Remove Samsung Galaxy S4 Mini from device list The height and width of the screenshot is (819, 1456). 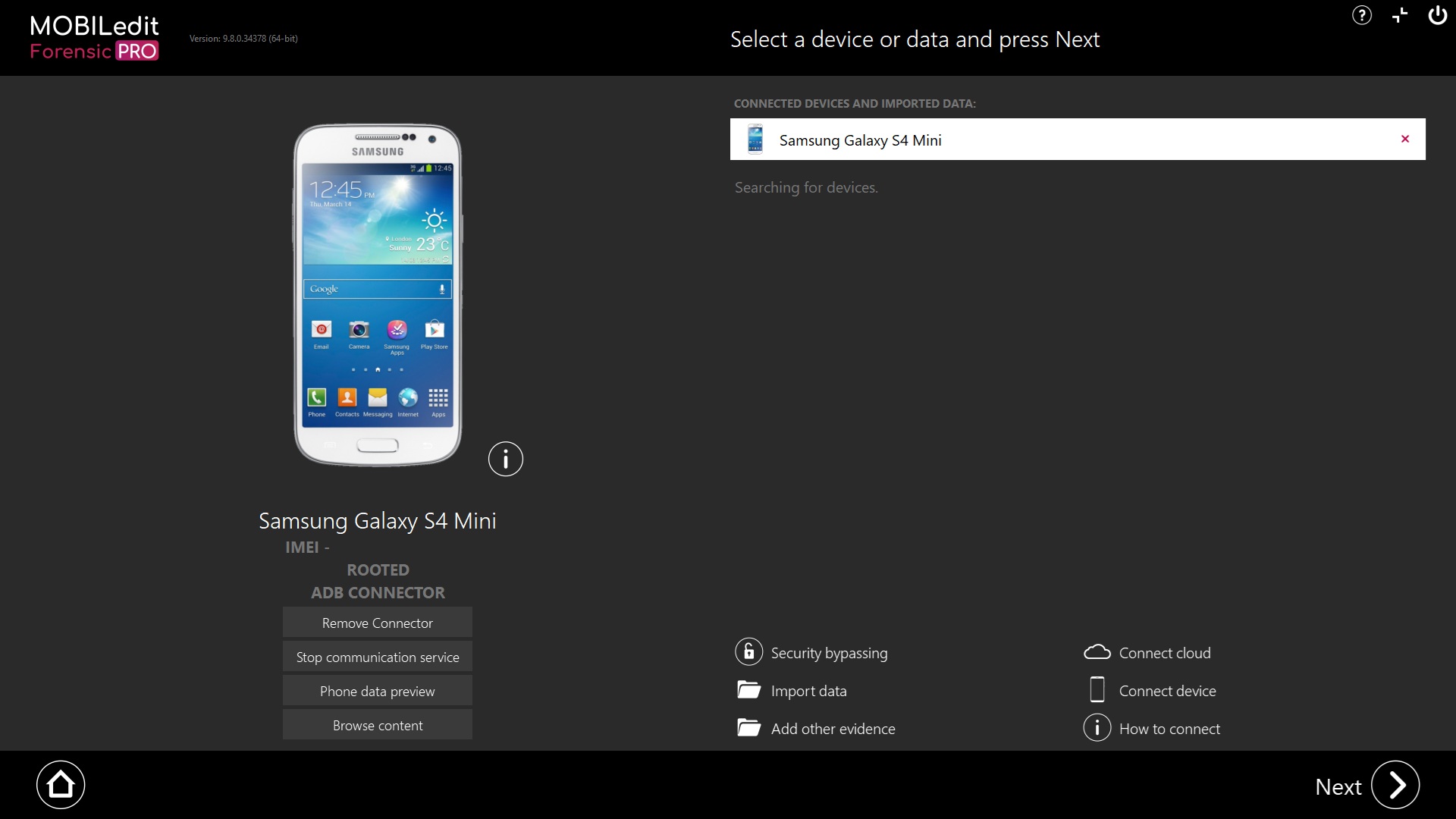[x=1405, y=139]
